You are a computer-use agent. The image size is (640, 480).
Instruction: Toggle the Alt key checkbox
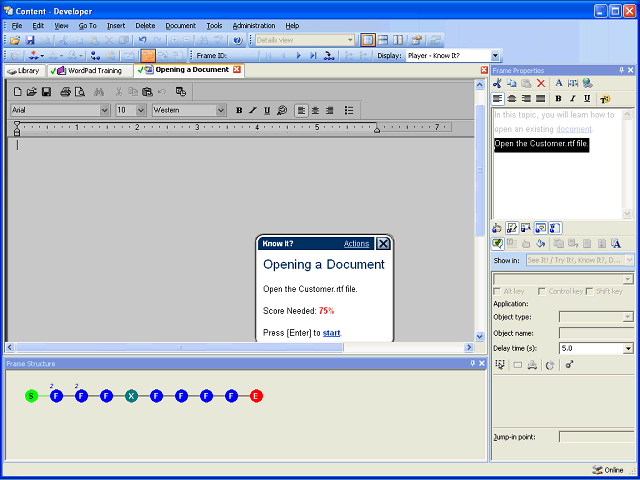coord(499,291)
